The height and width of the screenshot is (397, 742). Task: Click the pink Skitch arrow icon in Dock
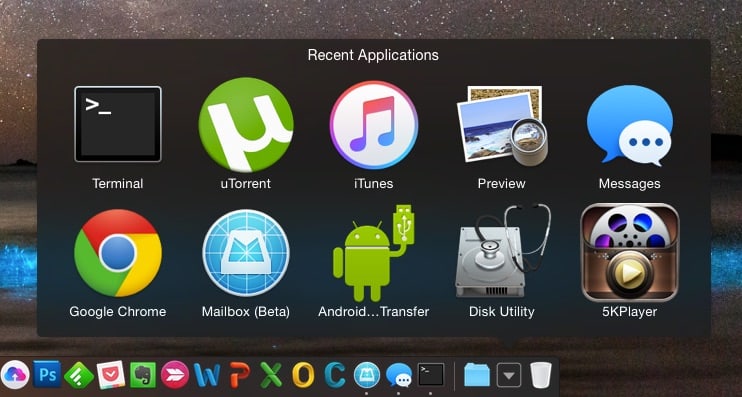(x=175, y=375)
